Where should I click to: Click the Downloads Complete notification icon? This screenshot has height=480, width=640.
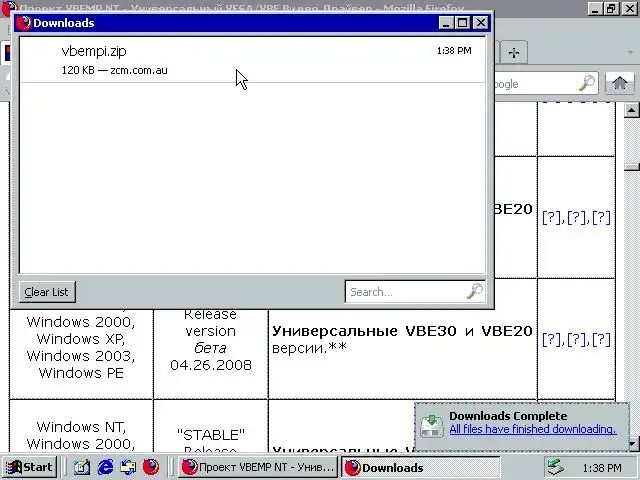(x=431, y=426)
